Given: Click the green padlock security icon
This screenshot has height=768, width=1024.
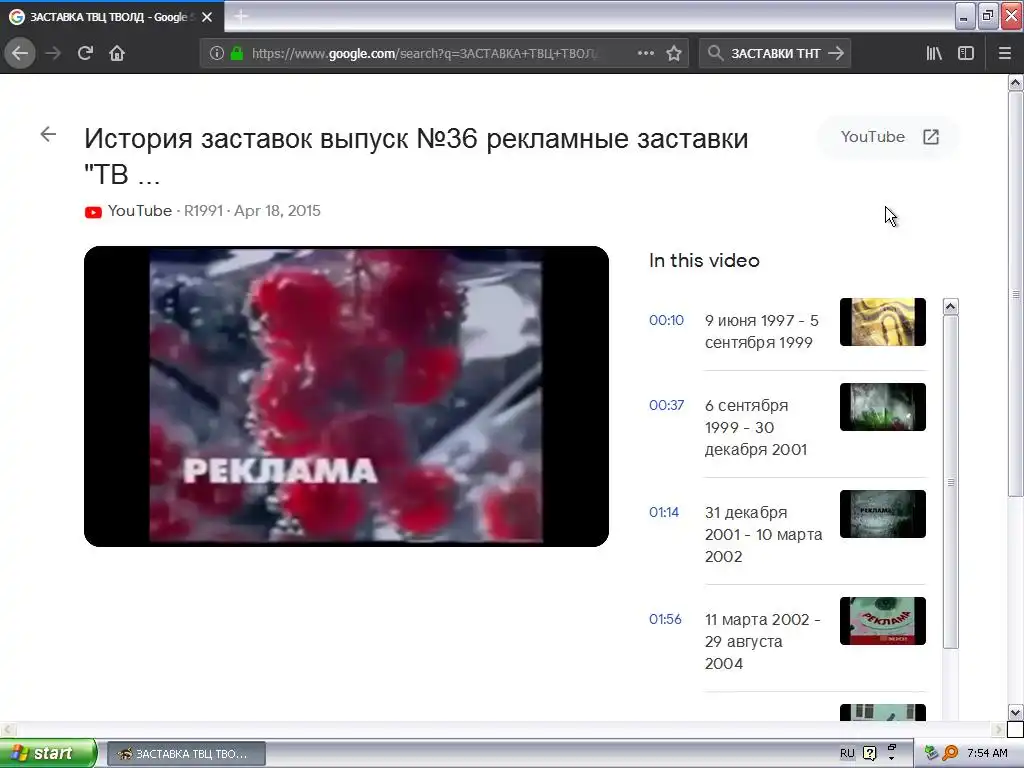Looking at the screenshot, I should tap(237, 54).
